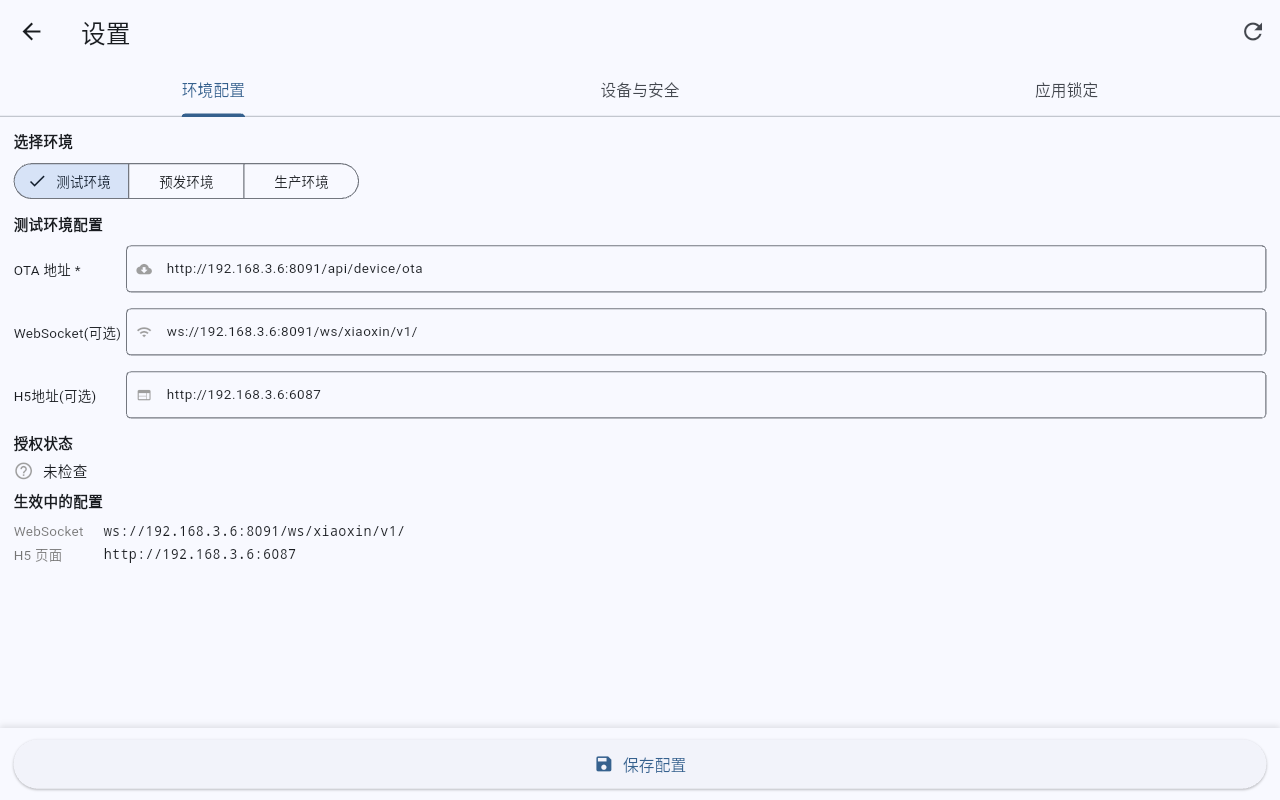Edit the WebSocket(可选) input field
Screen dimensions: 1280x800
pos(696,332)
